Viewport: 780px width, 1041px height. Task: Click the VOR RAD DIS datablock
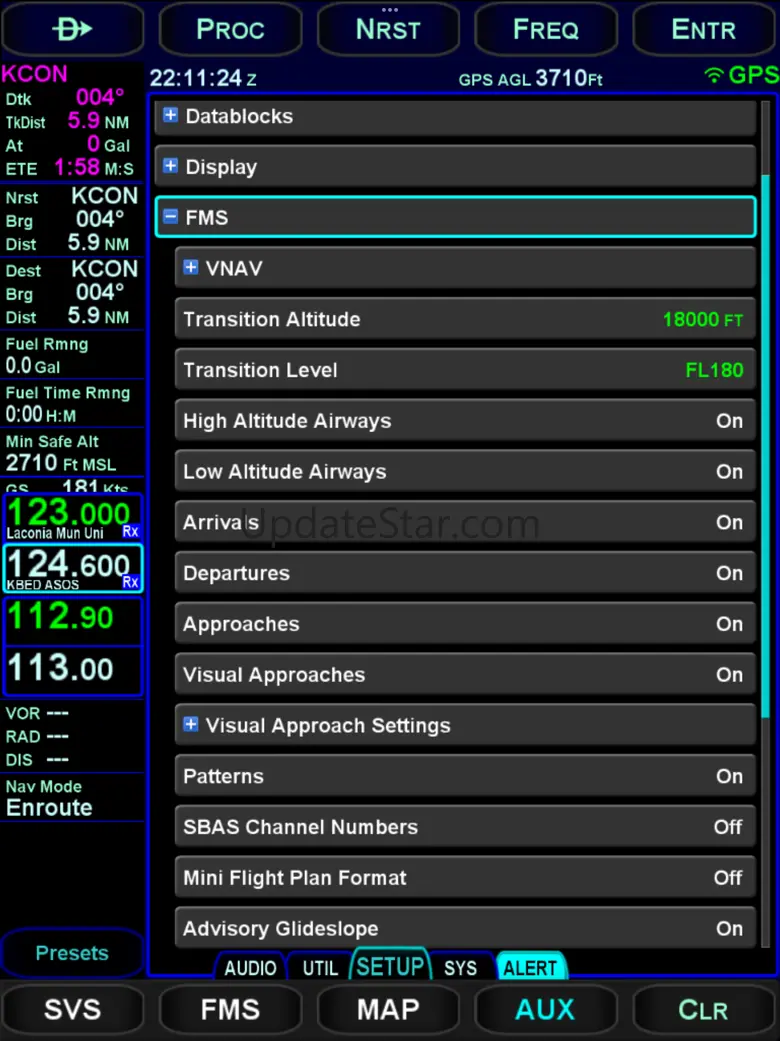pos(72,736)
